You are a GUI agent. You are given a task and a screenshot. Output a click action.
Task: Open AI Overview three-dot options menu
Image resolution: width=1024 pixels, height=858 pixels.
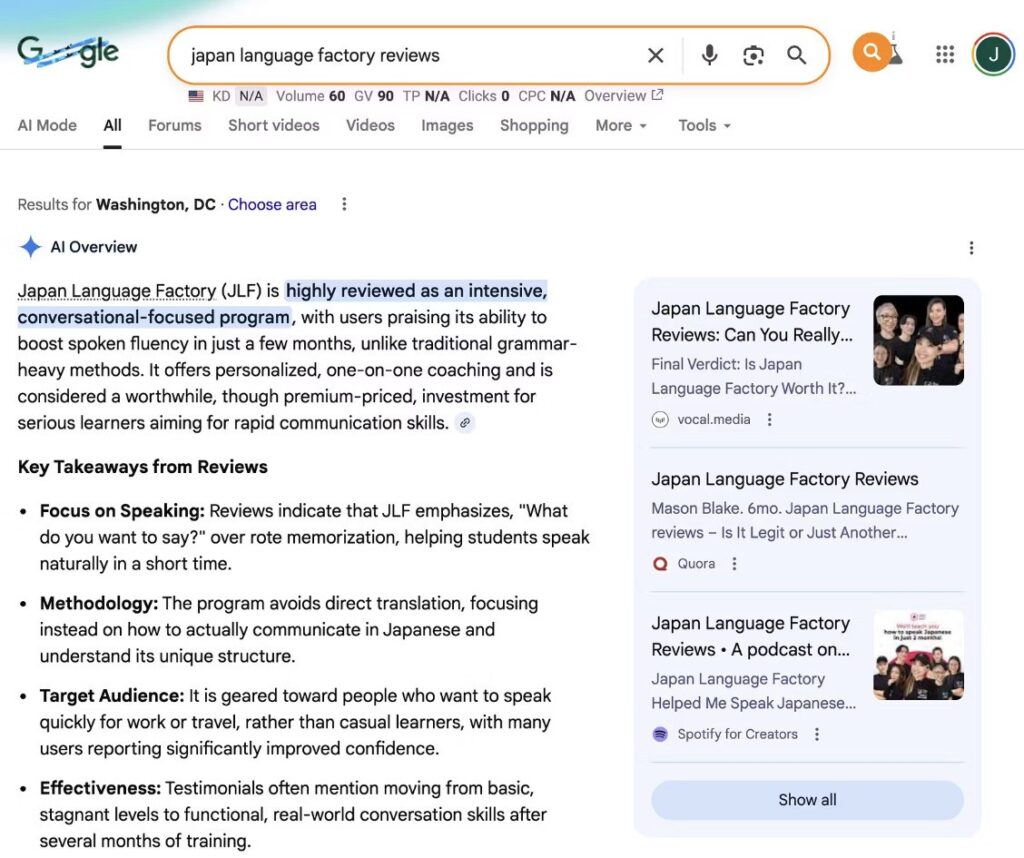[971, 247]
